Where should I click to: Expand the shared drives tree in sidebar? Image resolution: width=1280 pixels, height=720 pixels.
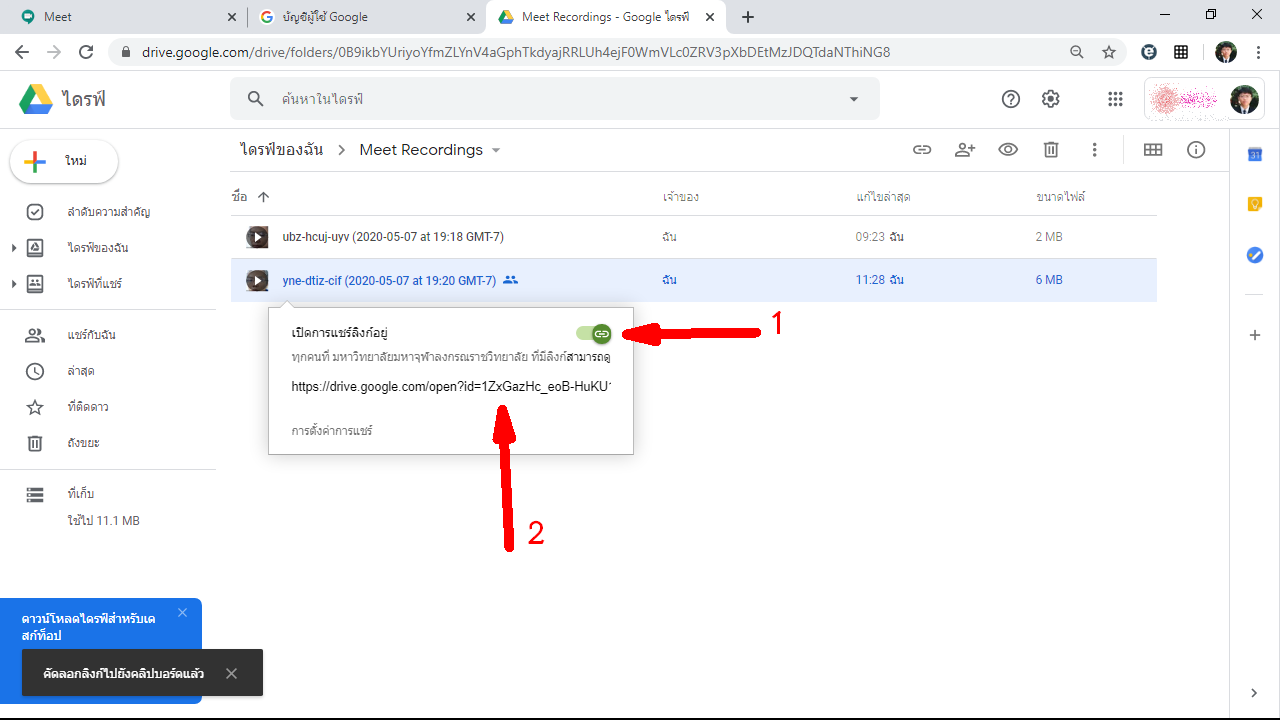14,284
